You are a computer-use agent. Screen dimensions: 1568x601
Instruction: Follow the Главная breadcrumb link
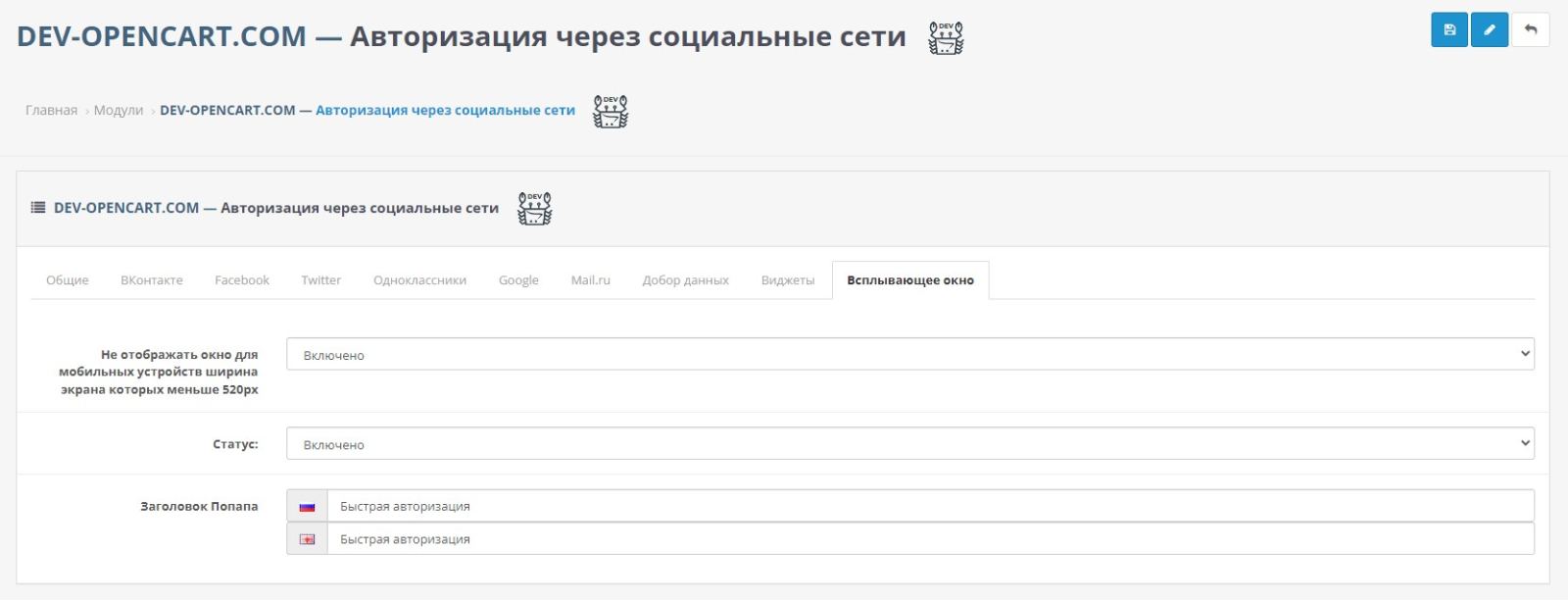tap(51, 111)
